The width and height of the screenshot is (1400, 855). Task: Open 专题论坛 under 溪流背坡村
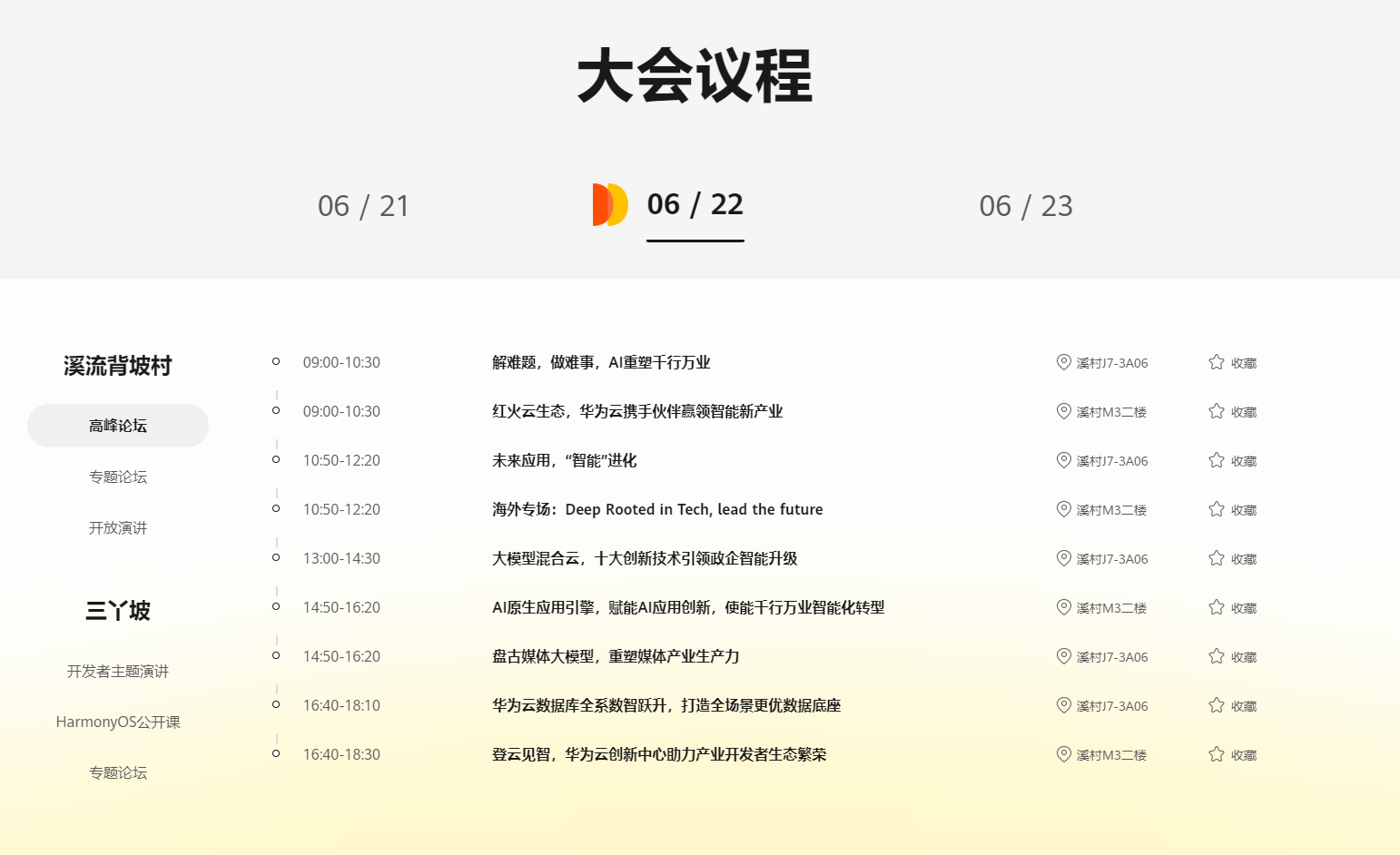[118, 477]
